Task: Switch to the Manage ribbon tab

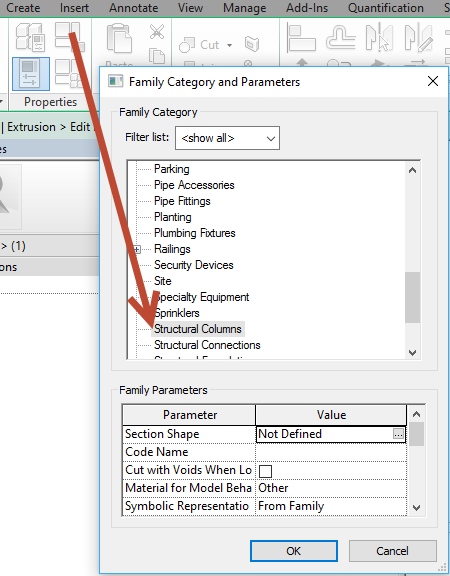Action: click(x=245, y=8)
